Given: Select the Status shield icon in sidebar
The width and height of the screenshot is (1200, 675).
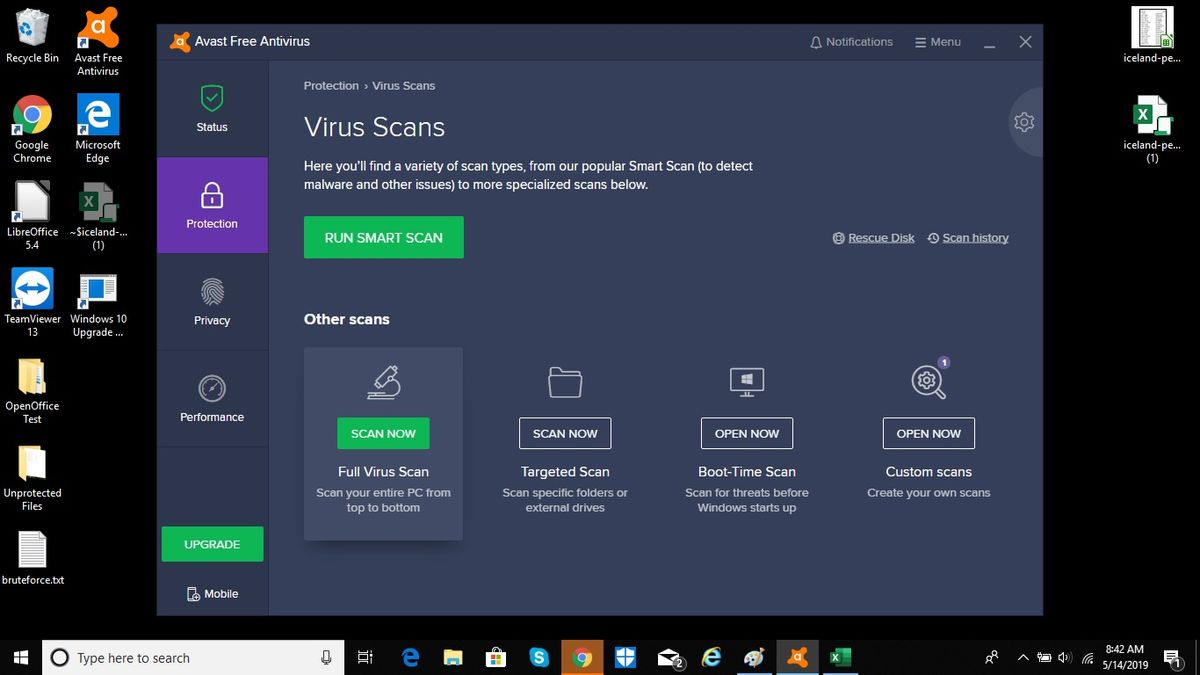Looking at the screenshot, I should click(x=212, y=99).
